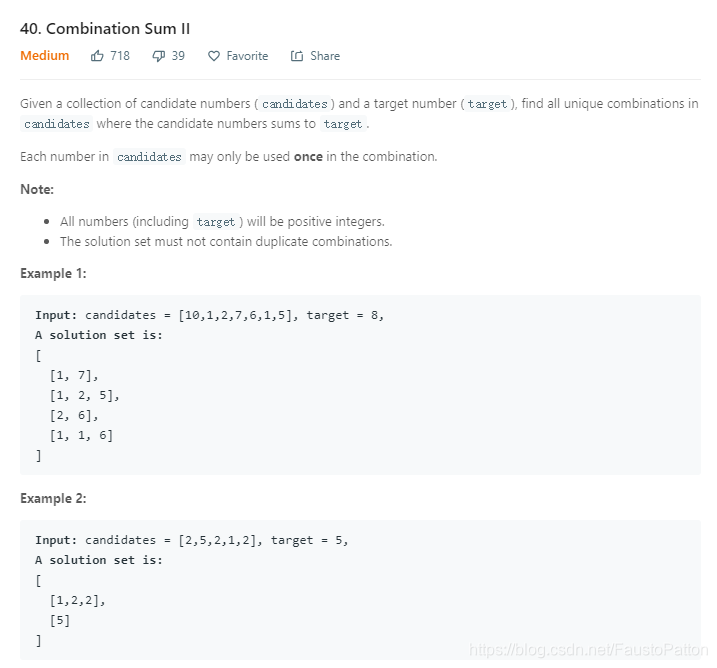The height and width of the screenshot is (668, 717).
Task: Click the heart Favorite icon
Action: pyautogui.click(x=214, y=56)
